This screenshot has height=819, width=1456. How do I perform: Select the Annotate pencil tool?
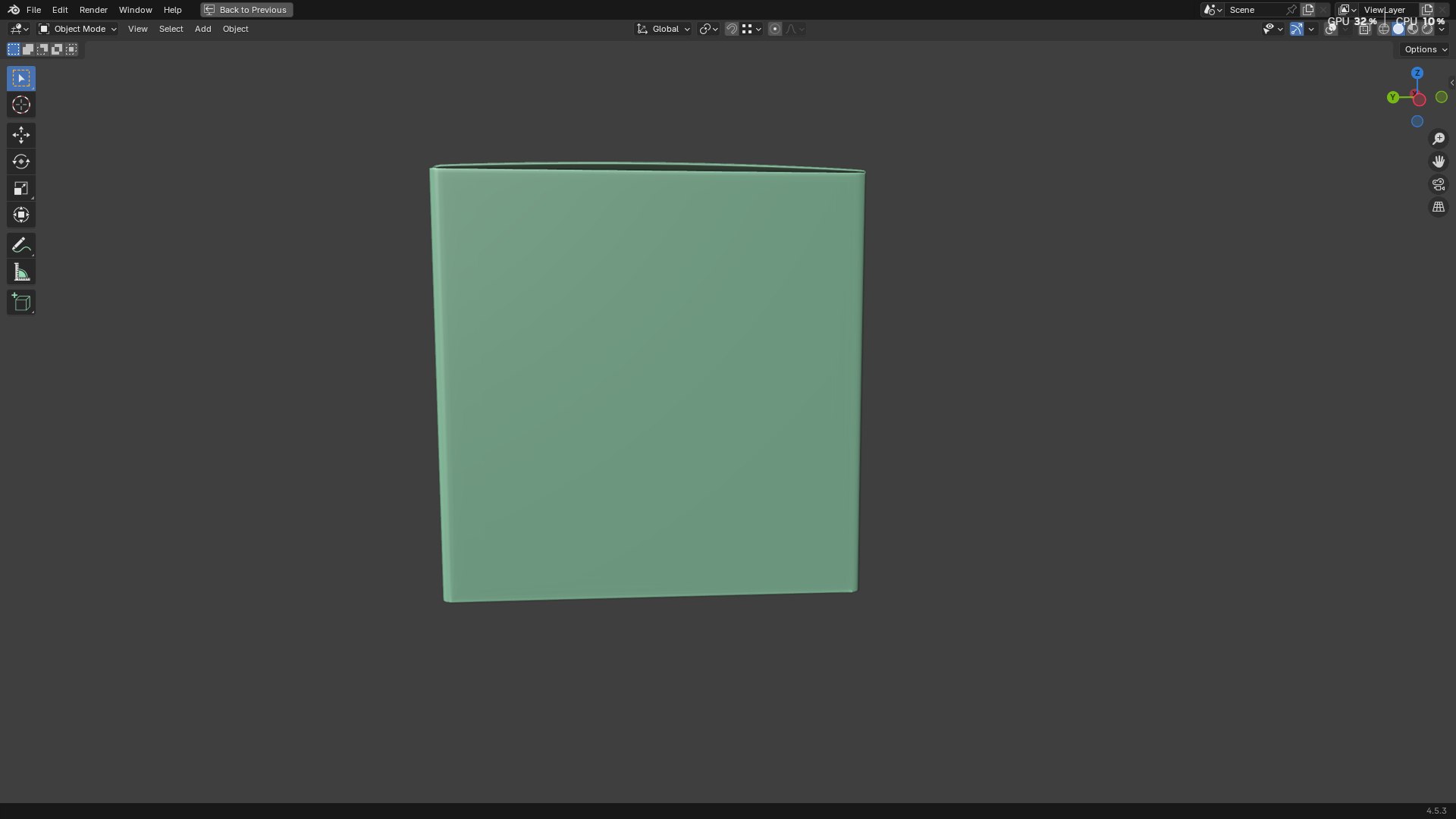[21, 245]
